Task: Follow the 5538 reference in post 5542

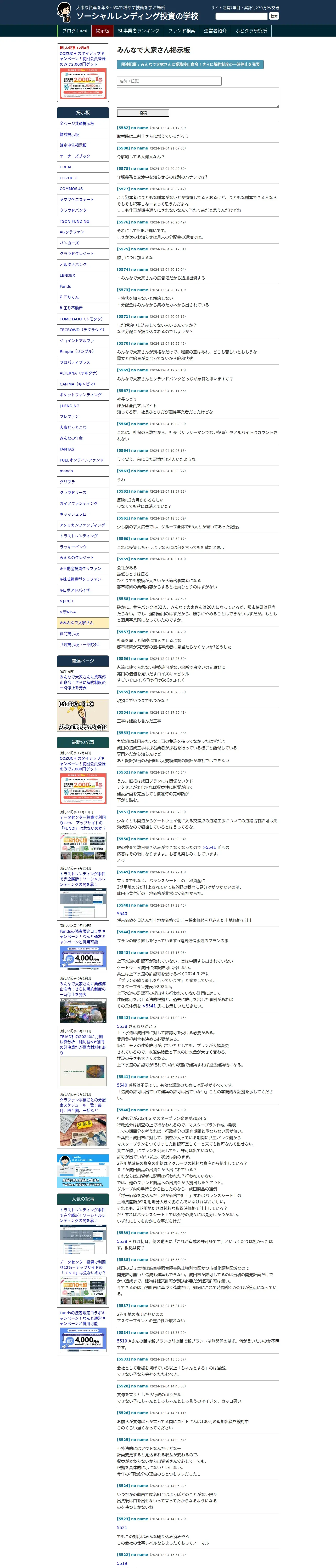Action: 122,1026
